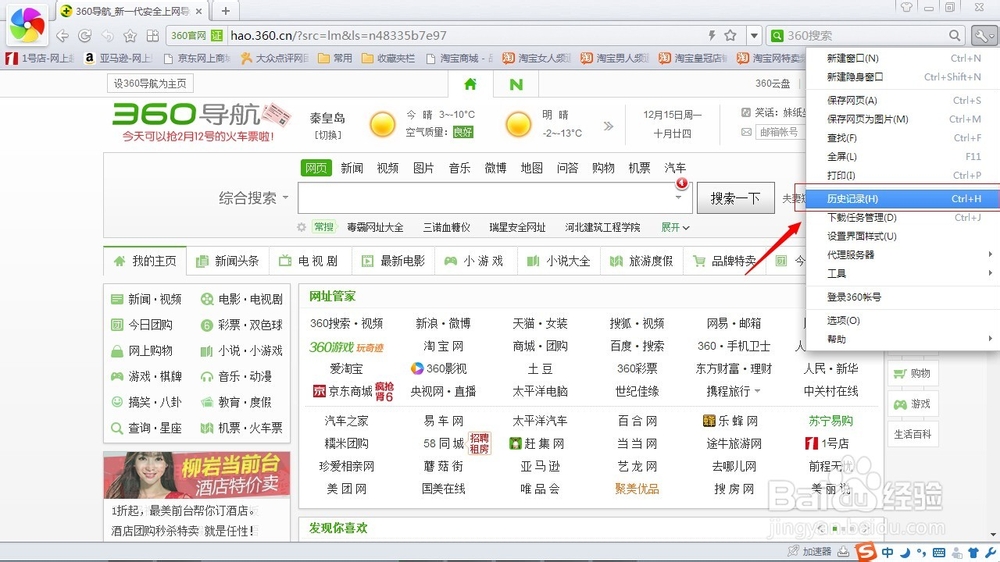The width and height of the screenshot is (1000, 562).
Task: Reload page with the refresh icon
Action: tap(85, 36)
